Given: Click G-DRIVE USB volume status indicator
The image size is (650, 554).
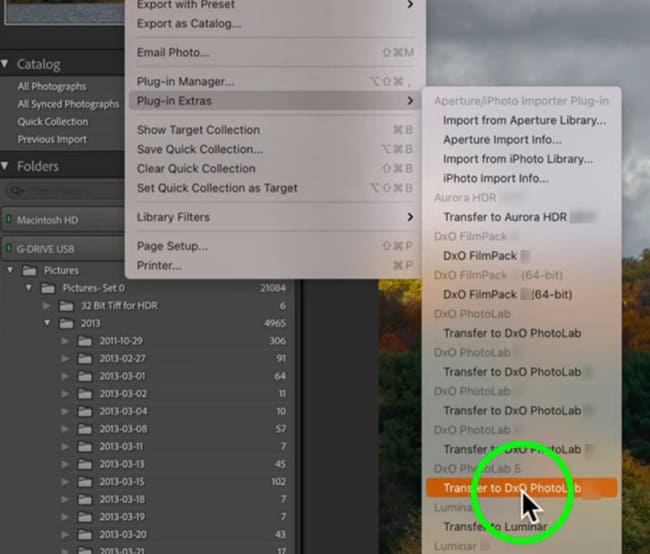Looking at the screenshot, I should click(9, 248).
